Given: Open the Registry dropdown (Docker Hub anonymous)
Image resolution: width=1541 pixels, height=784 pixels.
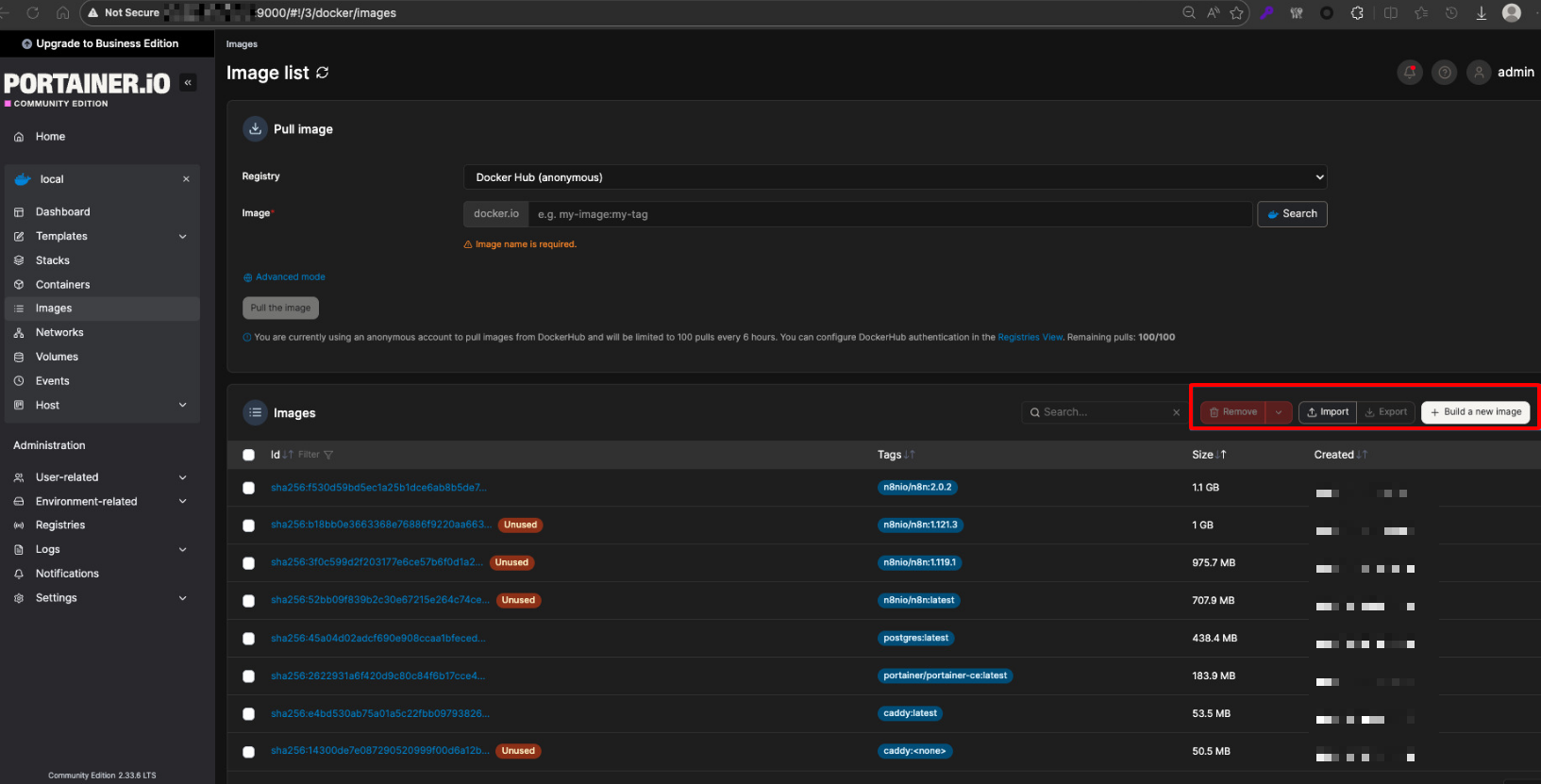Looking at the screenshot, I should [x=896, y=177].
